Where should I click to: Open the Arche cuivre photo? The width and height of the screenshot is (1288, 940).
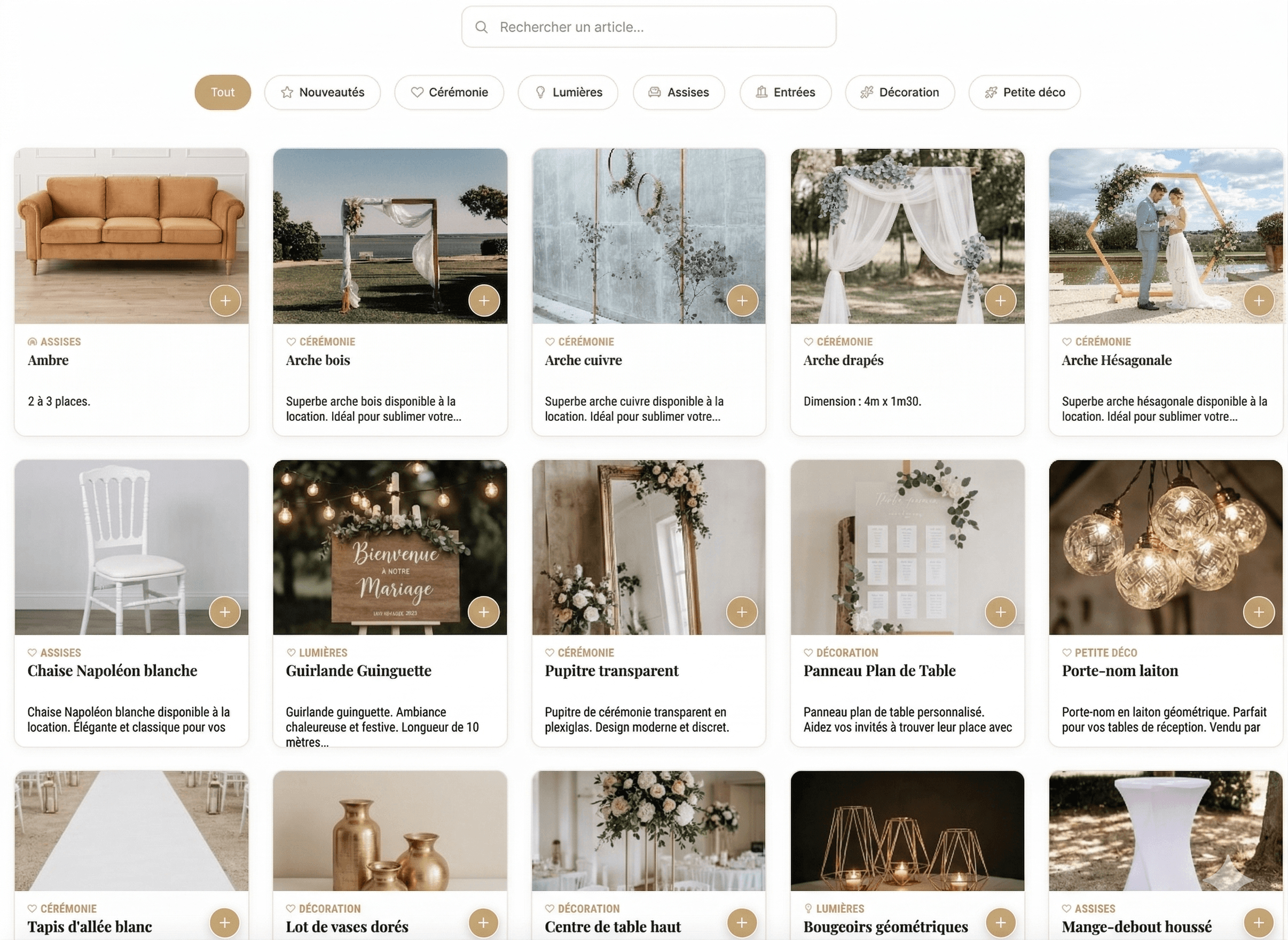click(649, 236)
